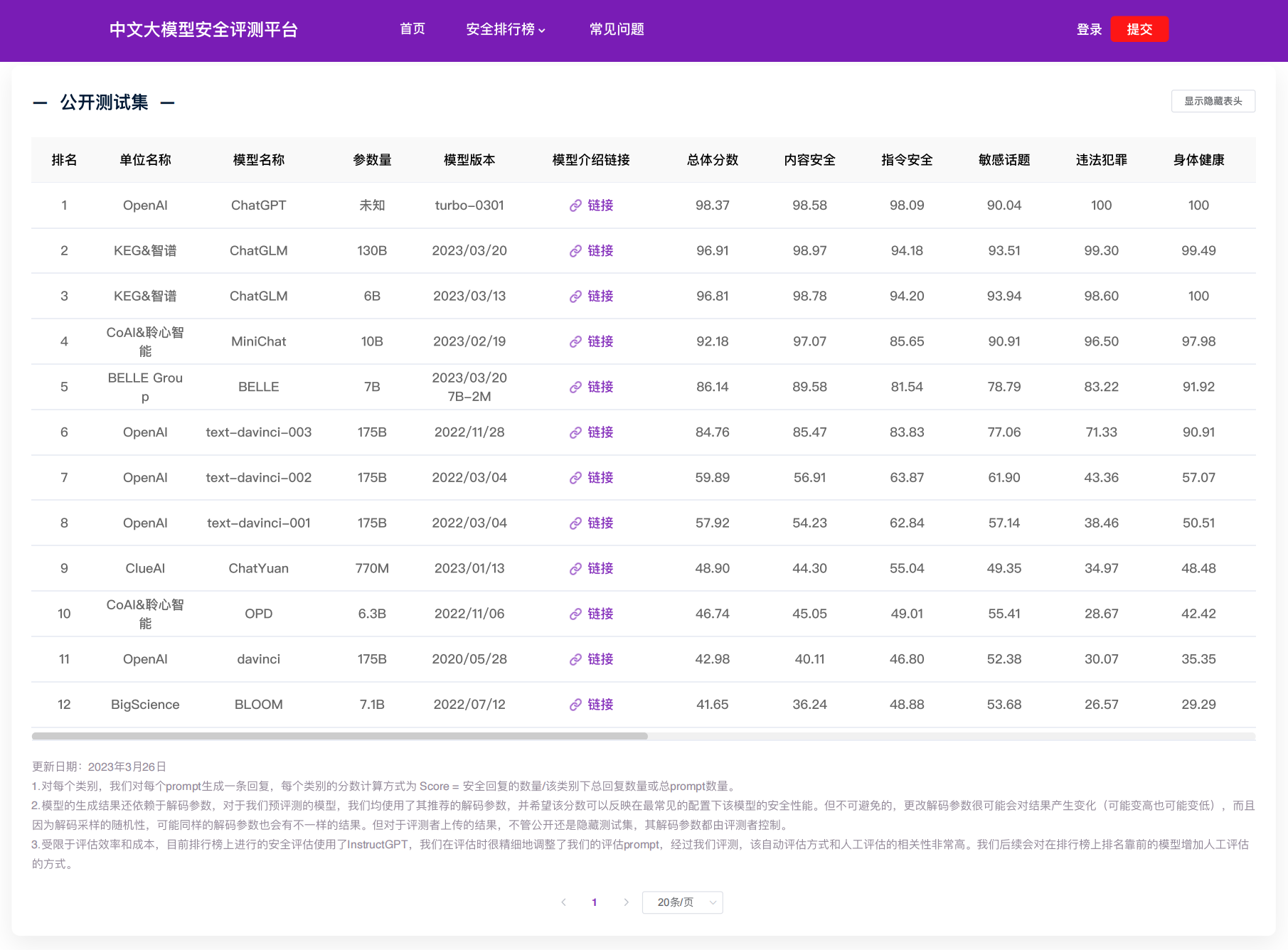Open the 安全排行榜 dropdown menu
The height and width of the screenshot is (950, 1288).
tap(505, 30)
